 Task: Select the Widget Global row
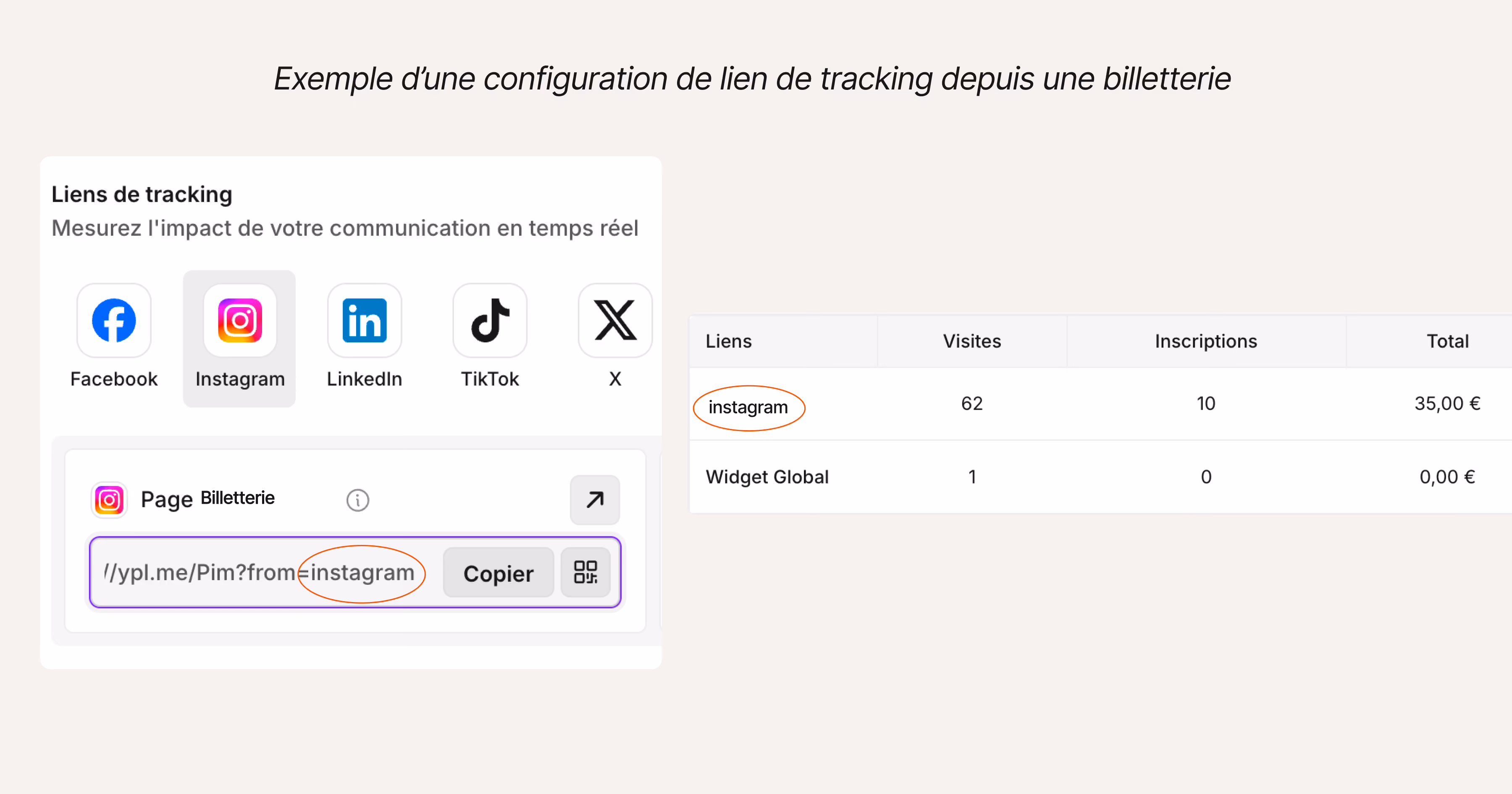(1101, 477)
